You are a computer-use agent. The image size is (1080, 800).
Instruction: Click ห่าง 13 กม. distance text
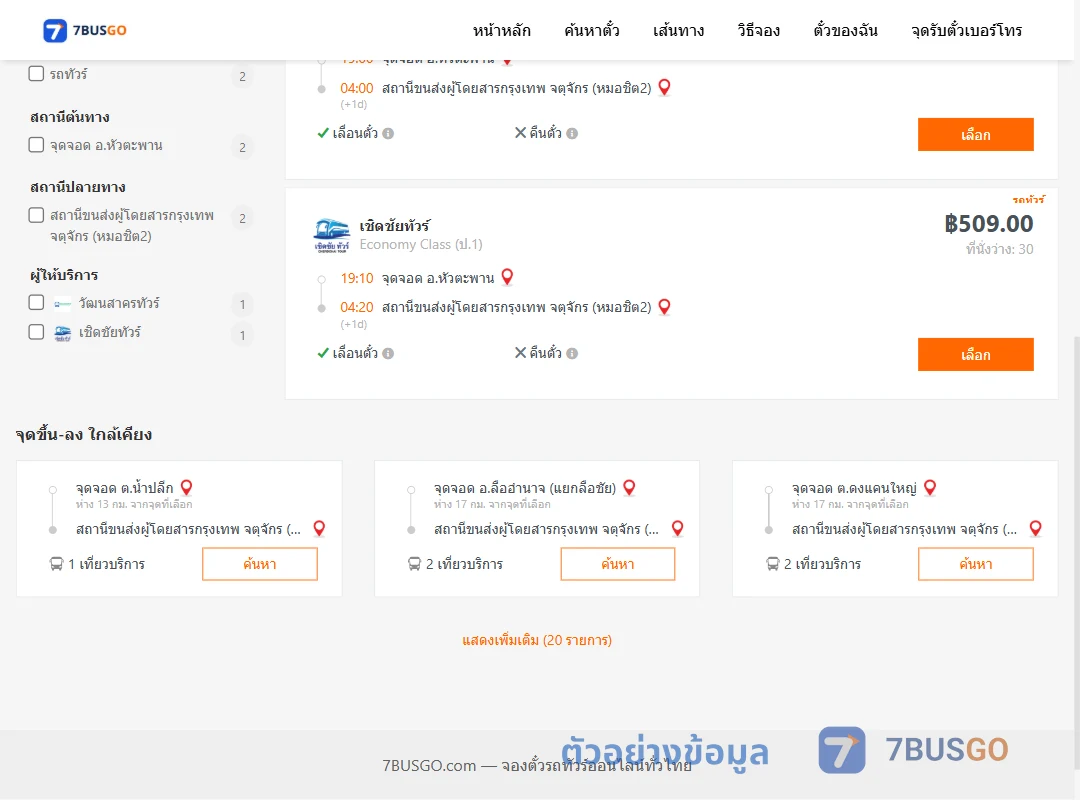(134, 504)
